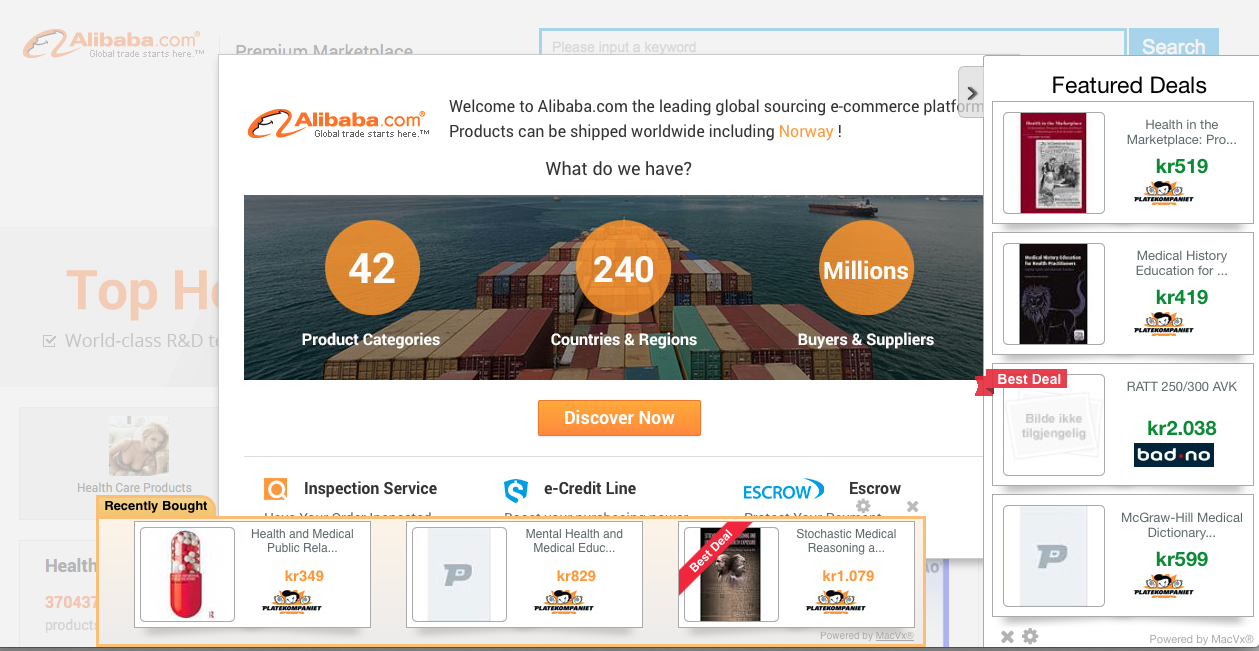This screenshot has width=1259, height=651.
Task: Click the Inspection Service orange icon
Action: tap(276, 489)
